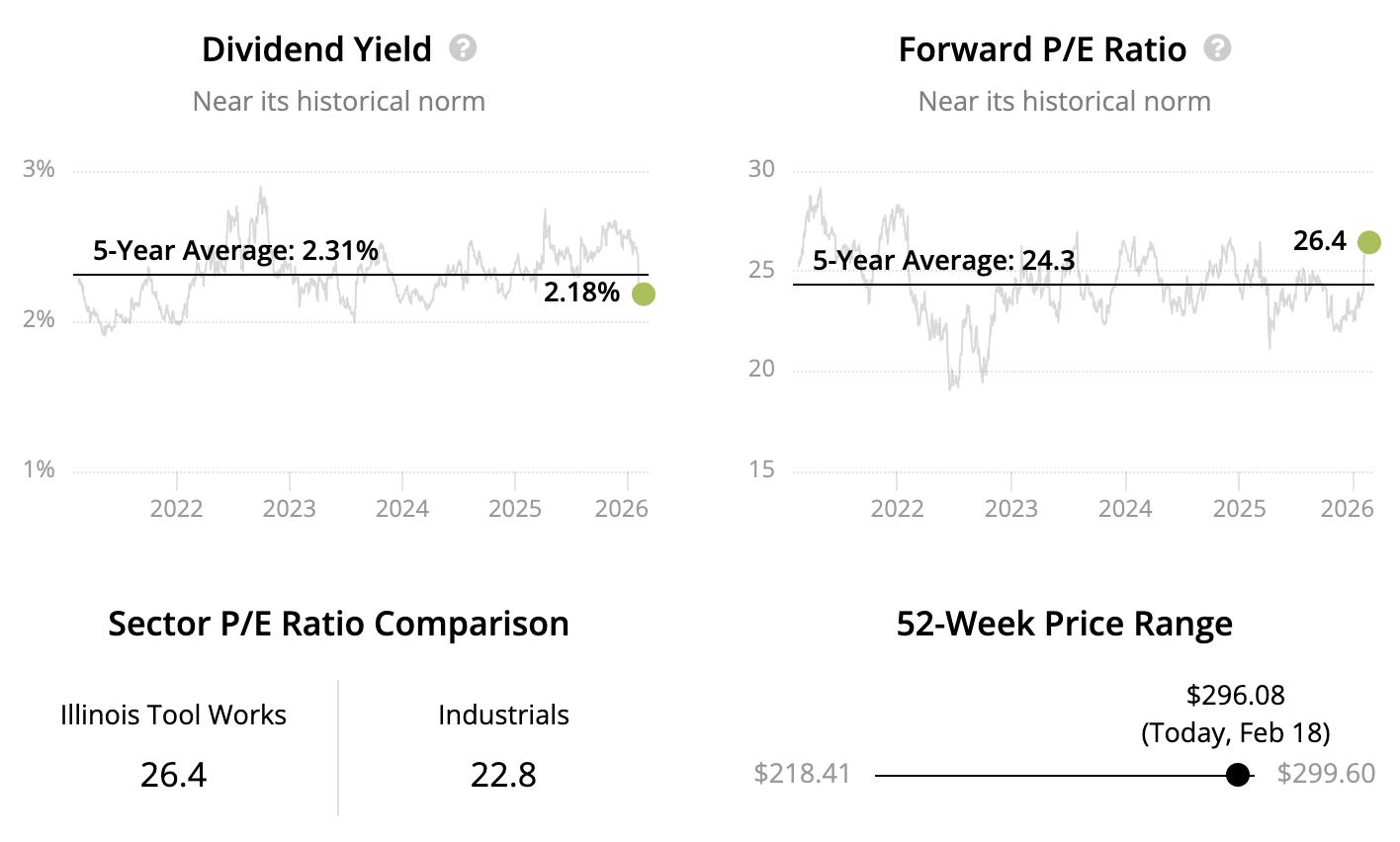This screenshot has height=842, width=1400.
Task: Click the $299.60 52-week high value
Action: [1326, 773]
